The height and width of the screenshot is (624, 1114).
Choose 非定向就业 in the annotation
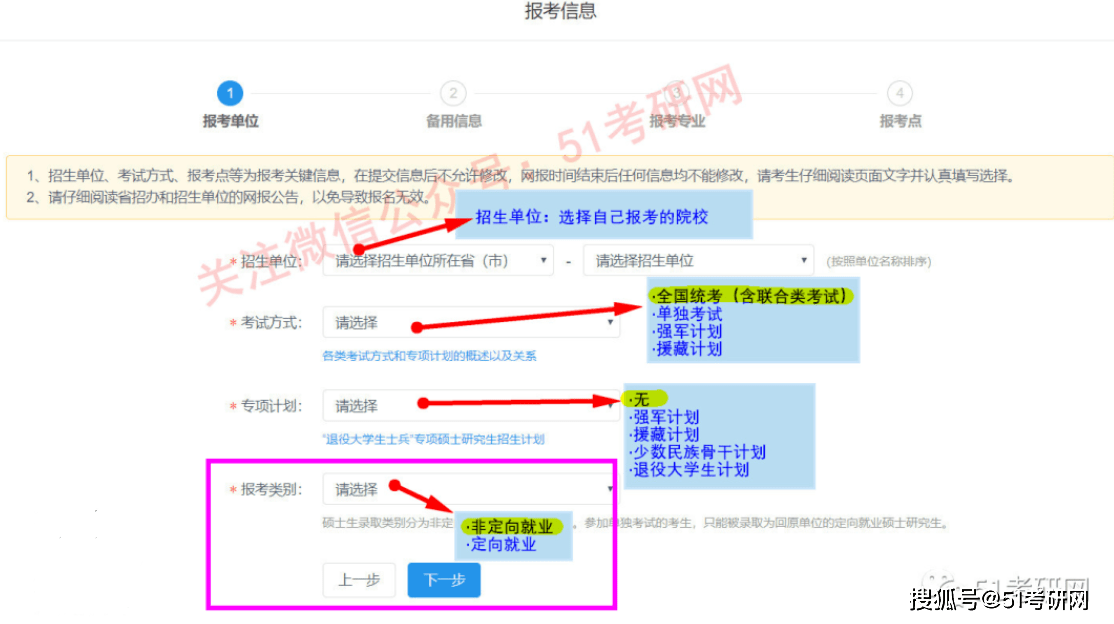[511, 527]
